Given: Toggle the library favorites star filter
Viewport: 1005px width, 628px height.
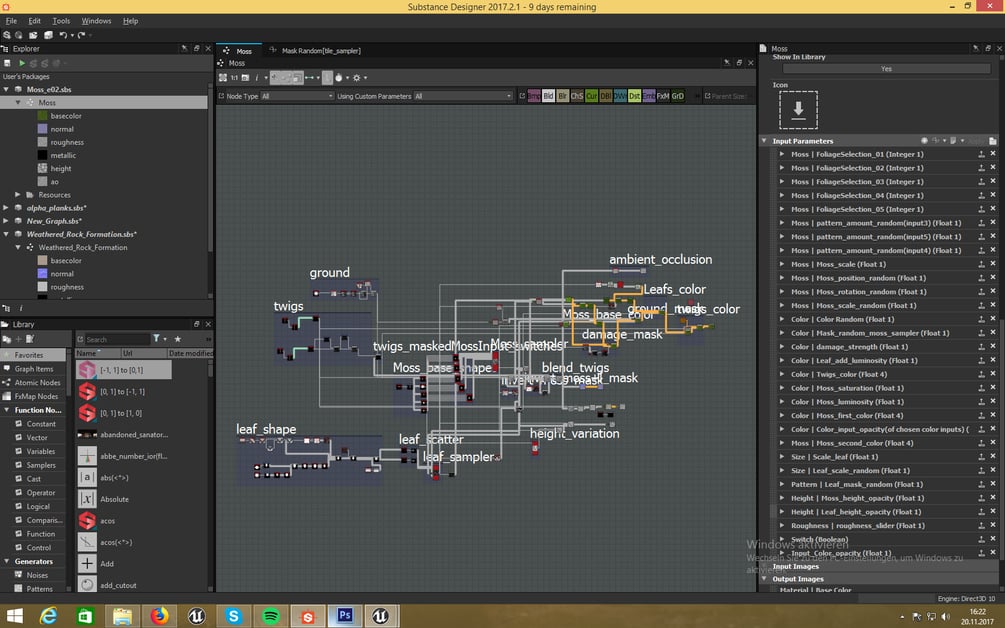Looking at the screenshot, I should tap(178, 338).
